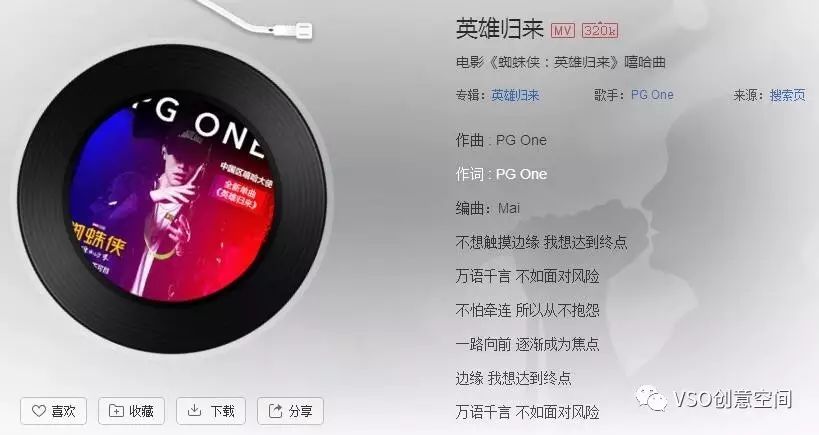Click the 下载 button
The height and width of the screenshot is (435, 819).
(211, 411)
